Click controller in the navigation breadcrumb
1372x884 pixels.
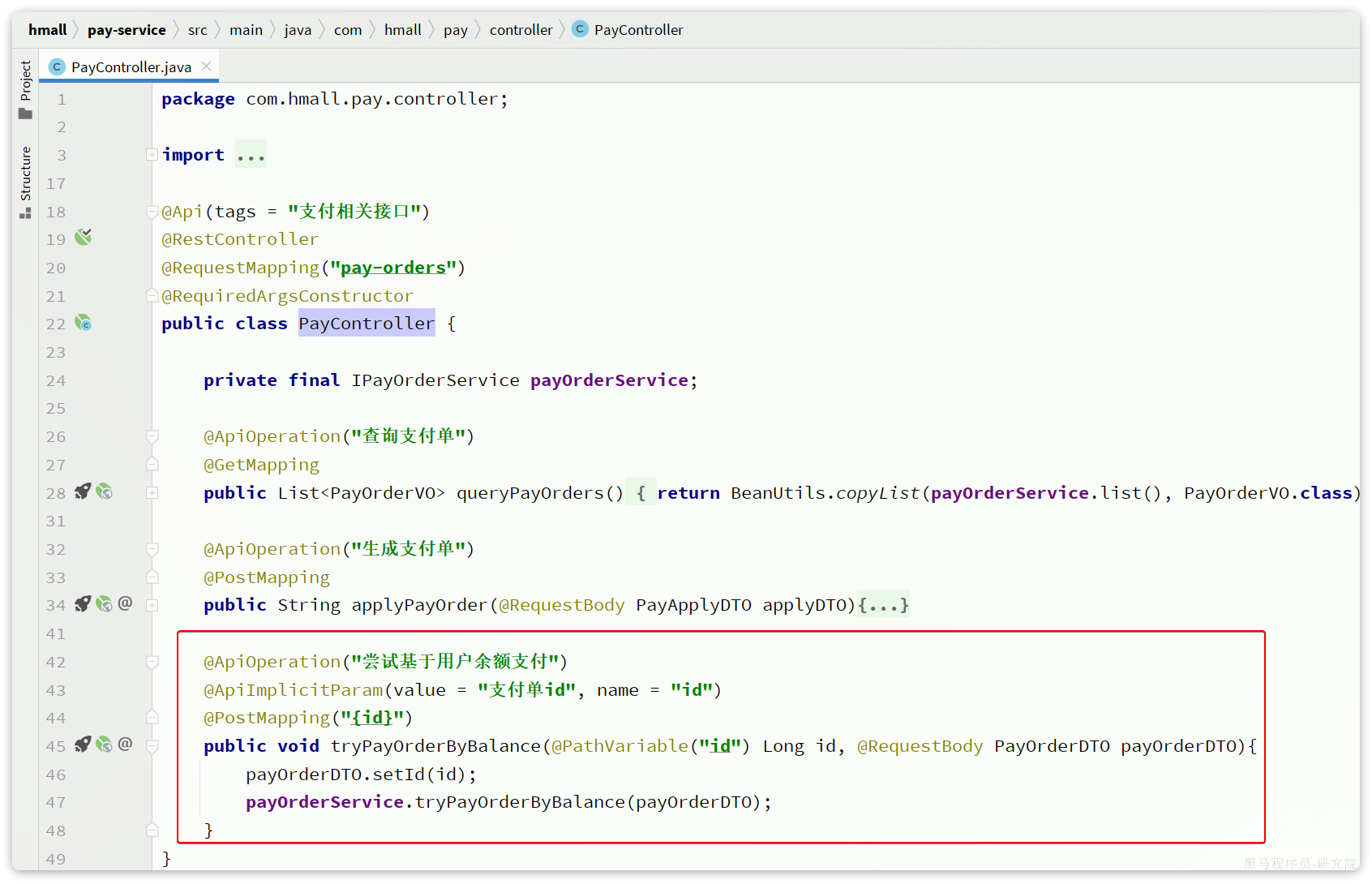(x=521, y=30)
